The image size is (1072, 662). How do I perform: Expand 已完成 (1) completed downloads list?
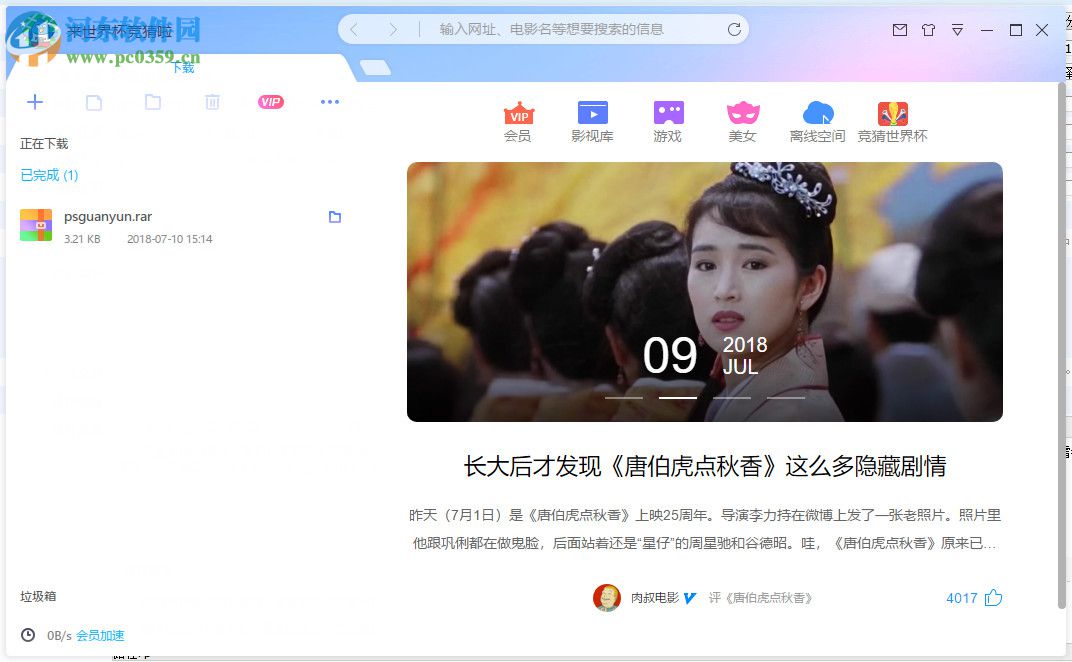point(48,174)
